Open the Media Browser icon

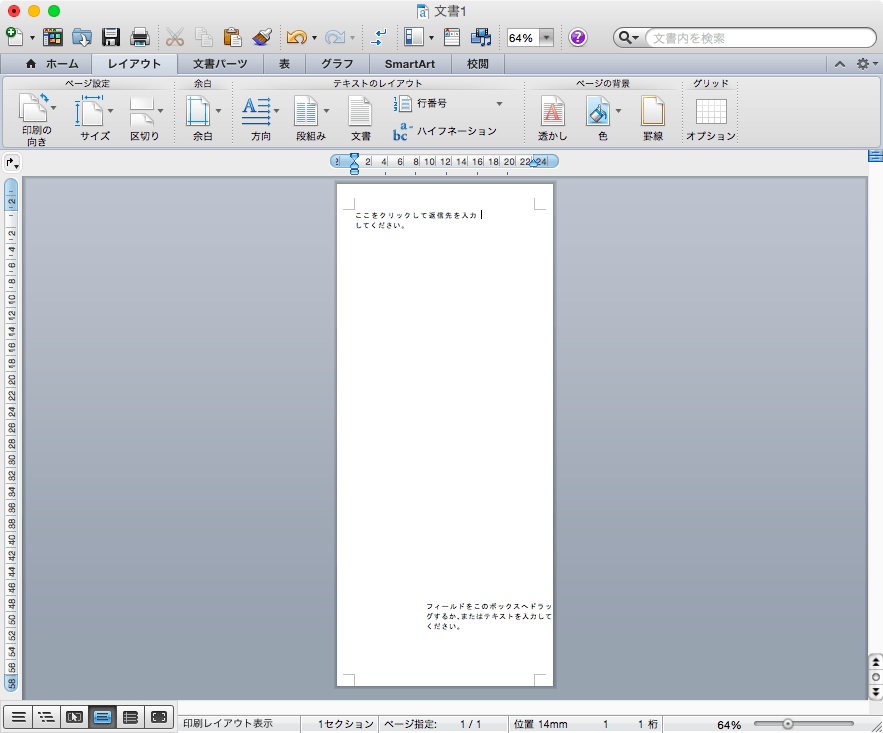point(481,37)
